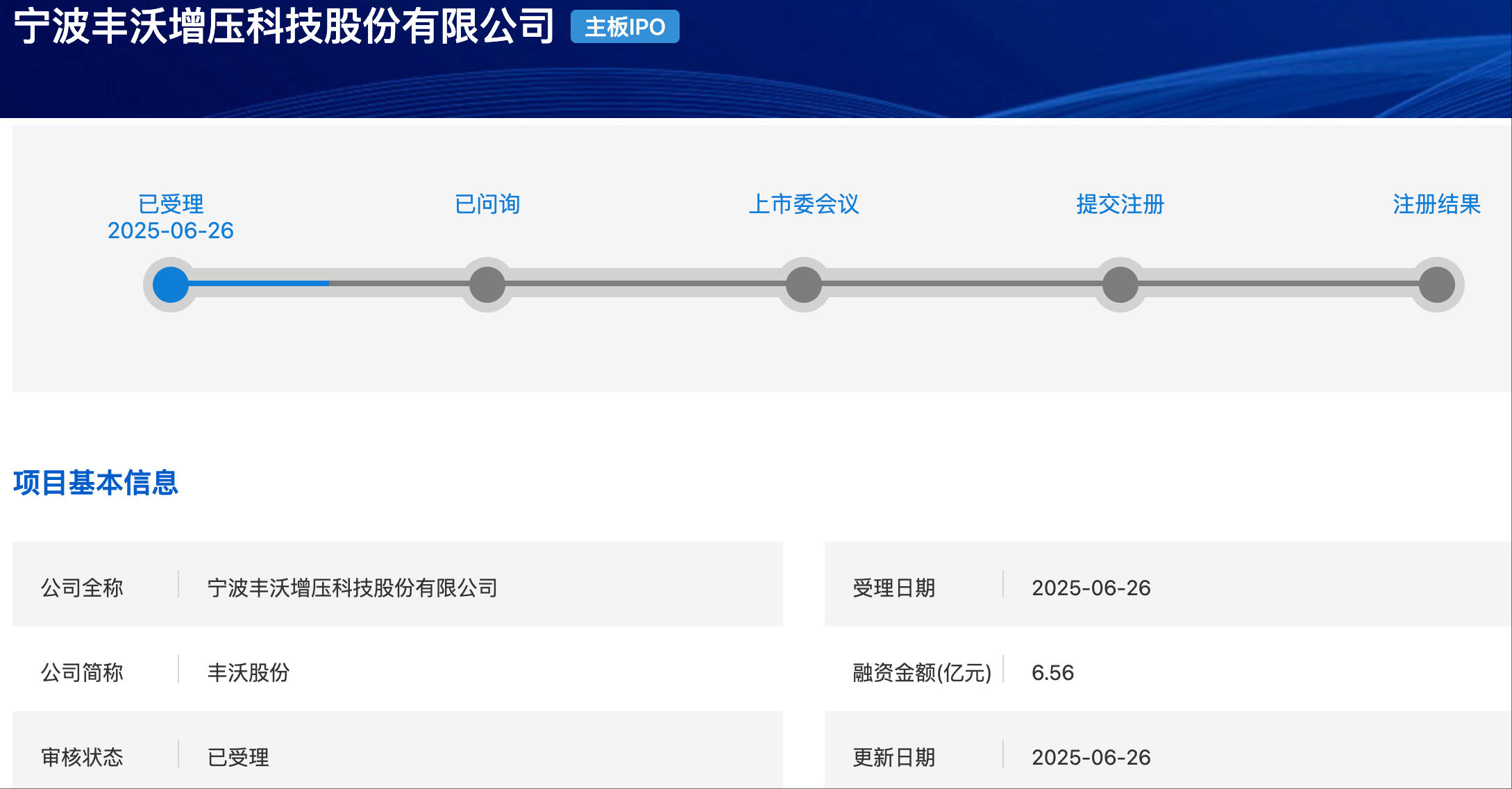Click the 融资金额 value 6.56

click(x=1052, y=673)
